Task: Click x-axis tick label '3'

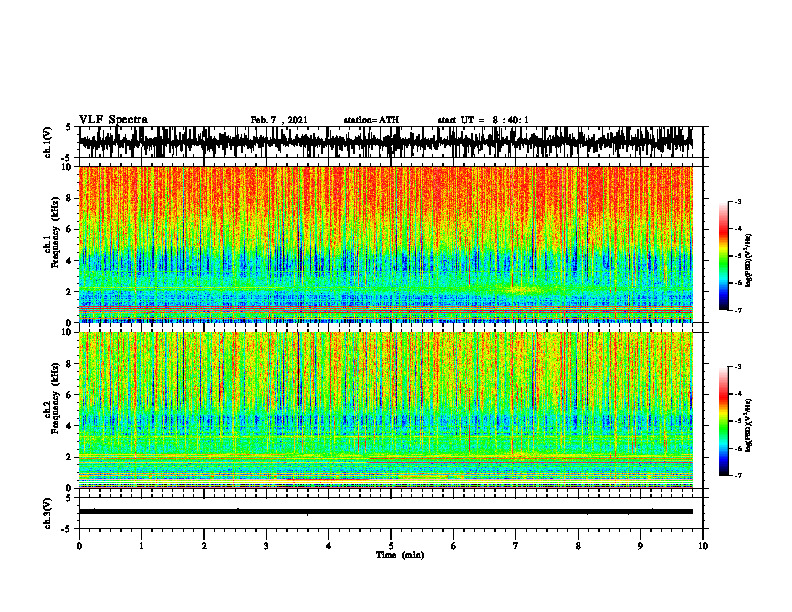Action: click(266, 546)
